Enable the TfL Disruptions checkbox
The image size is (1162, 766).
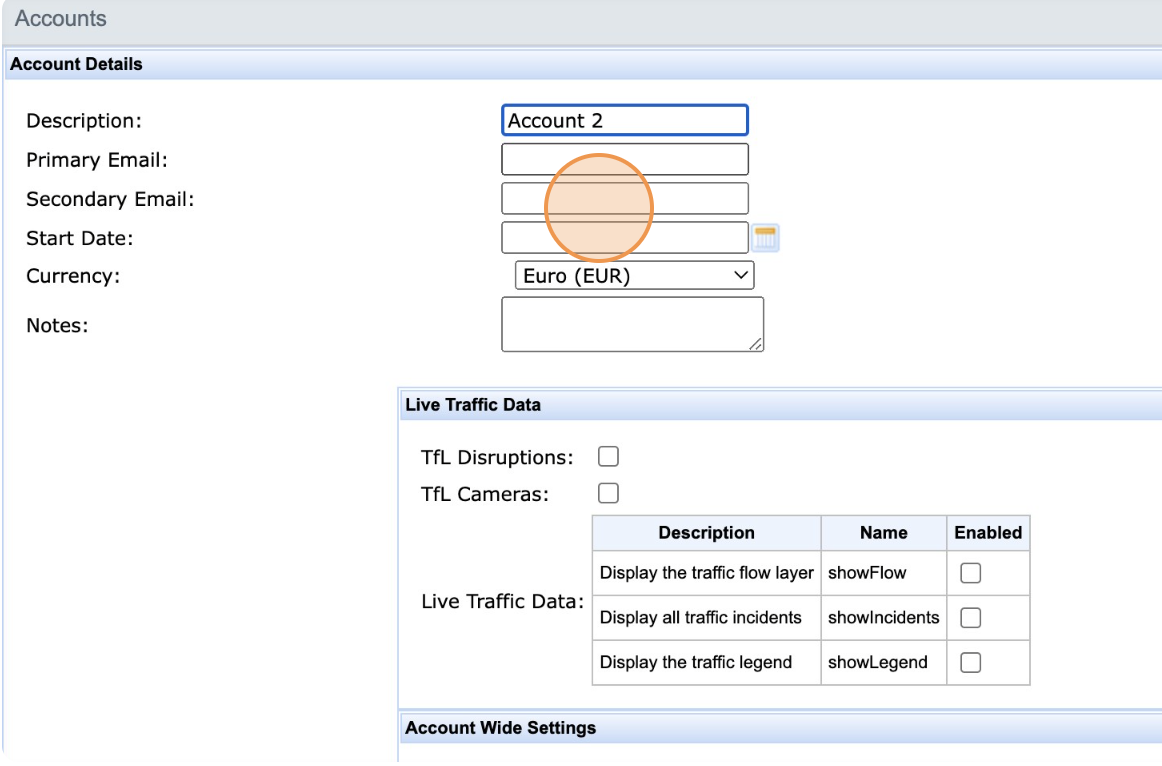click(608, 457)
